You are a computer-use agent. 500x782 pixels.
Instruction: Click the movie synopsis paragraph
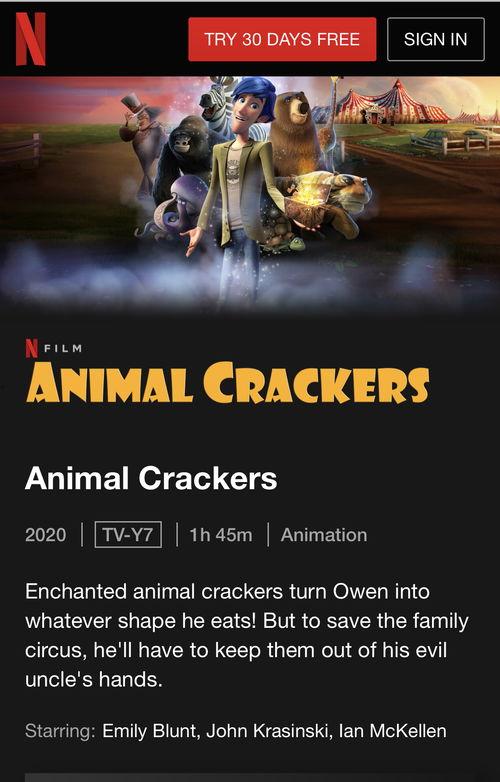(247, 635)
